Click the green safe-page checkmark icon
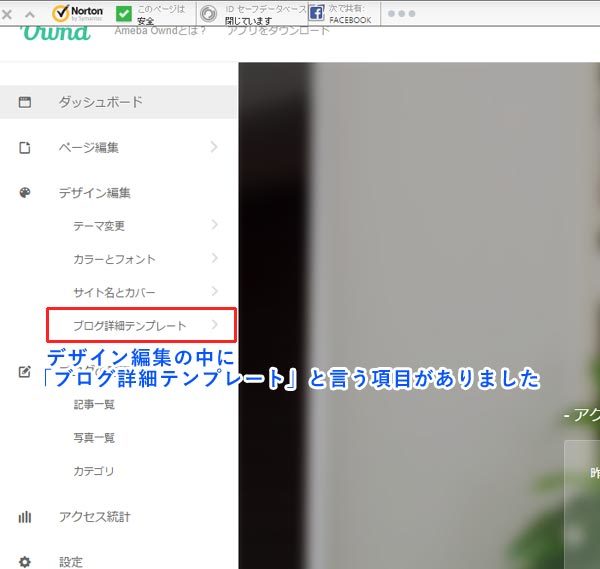Viewport: 600px width, 569px height. pos(124,14)
